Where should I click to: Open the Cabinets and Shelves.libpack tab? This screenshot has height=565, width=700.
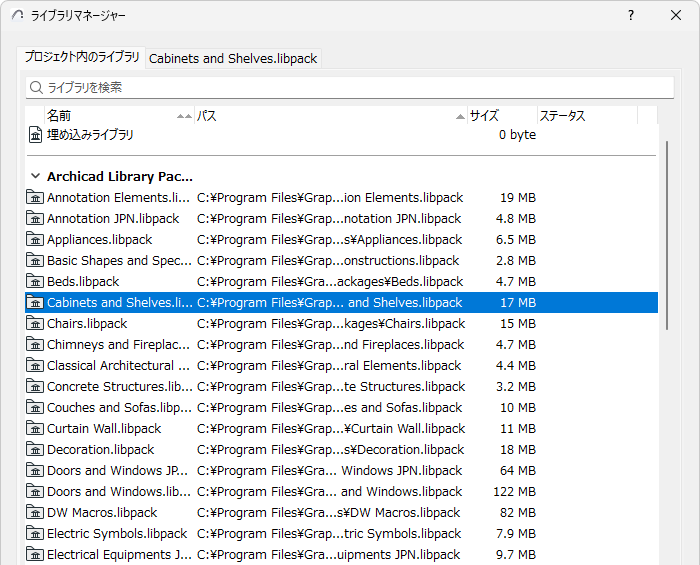233,58
